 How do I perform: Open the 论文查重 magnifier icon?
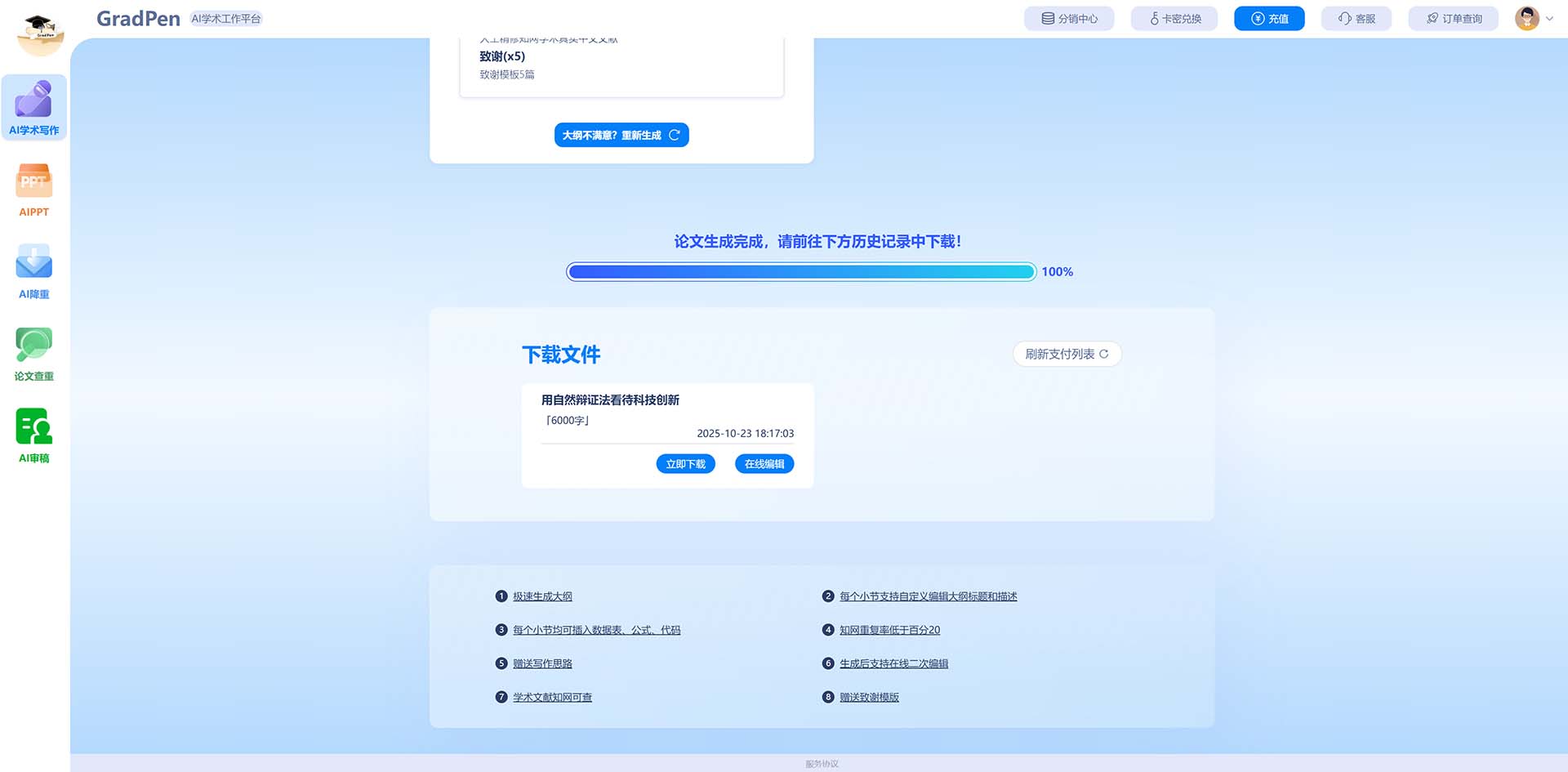(33, 345)
